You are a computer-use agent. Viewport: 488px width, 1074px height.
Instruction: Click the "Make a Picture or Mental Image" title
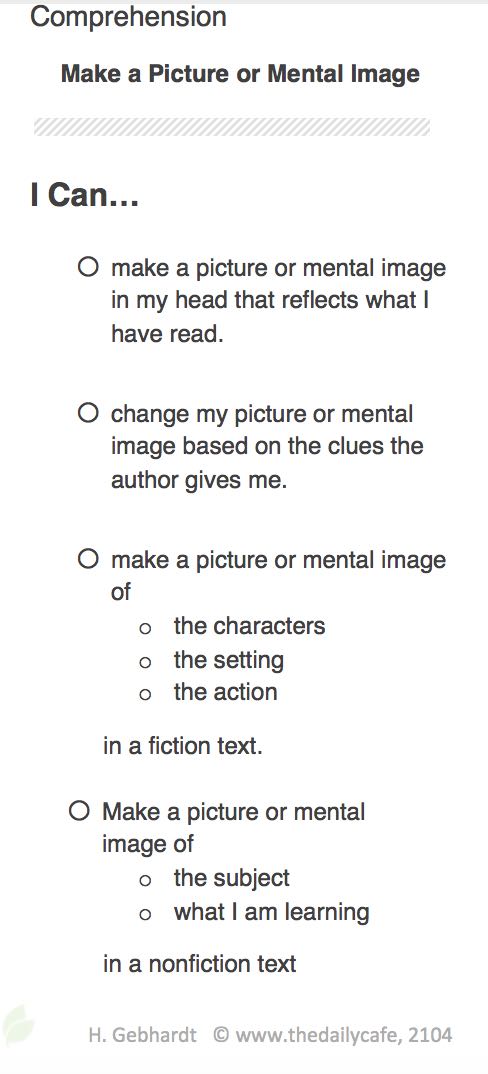click(x=241, y=73)
